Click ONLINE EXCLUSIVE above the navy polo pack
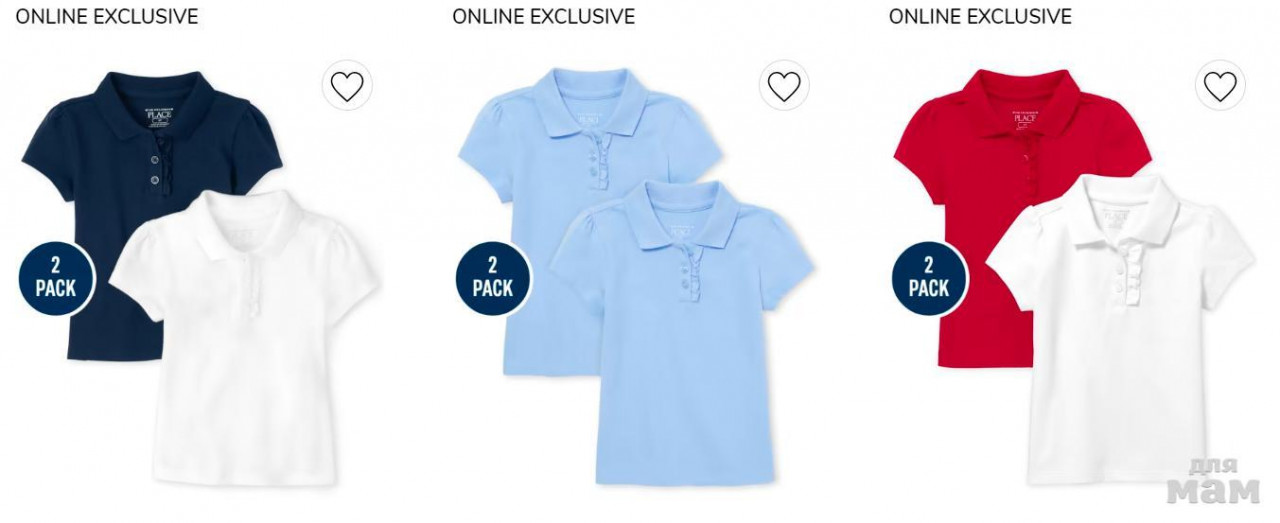Image resolution: width=1280 pixels, height=523 pixels. click(x=106, y=16)
